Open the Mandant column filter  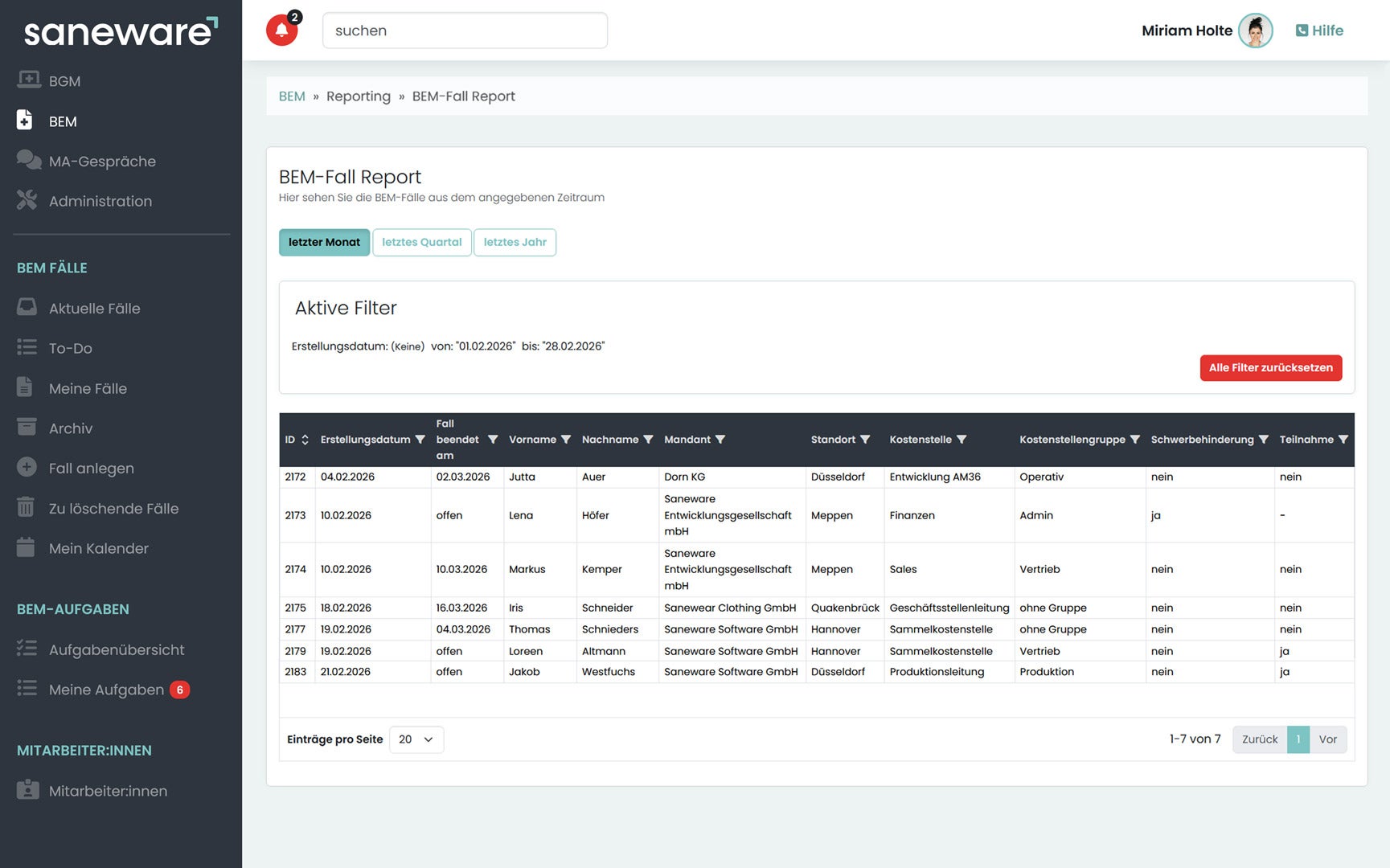(x=720, y=440)
